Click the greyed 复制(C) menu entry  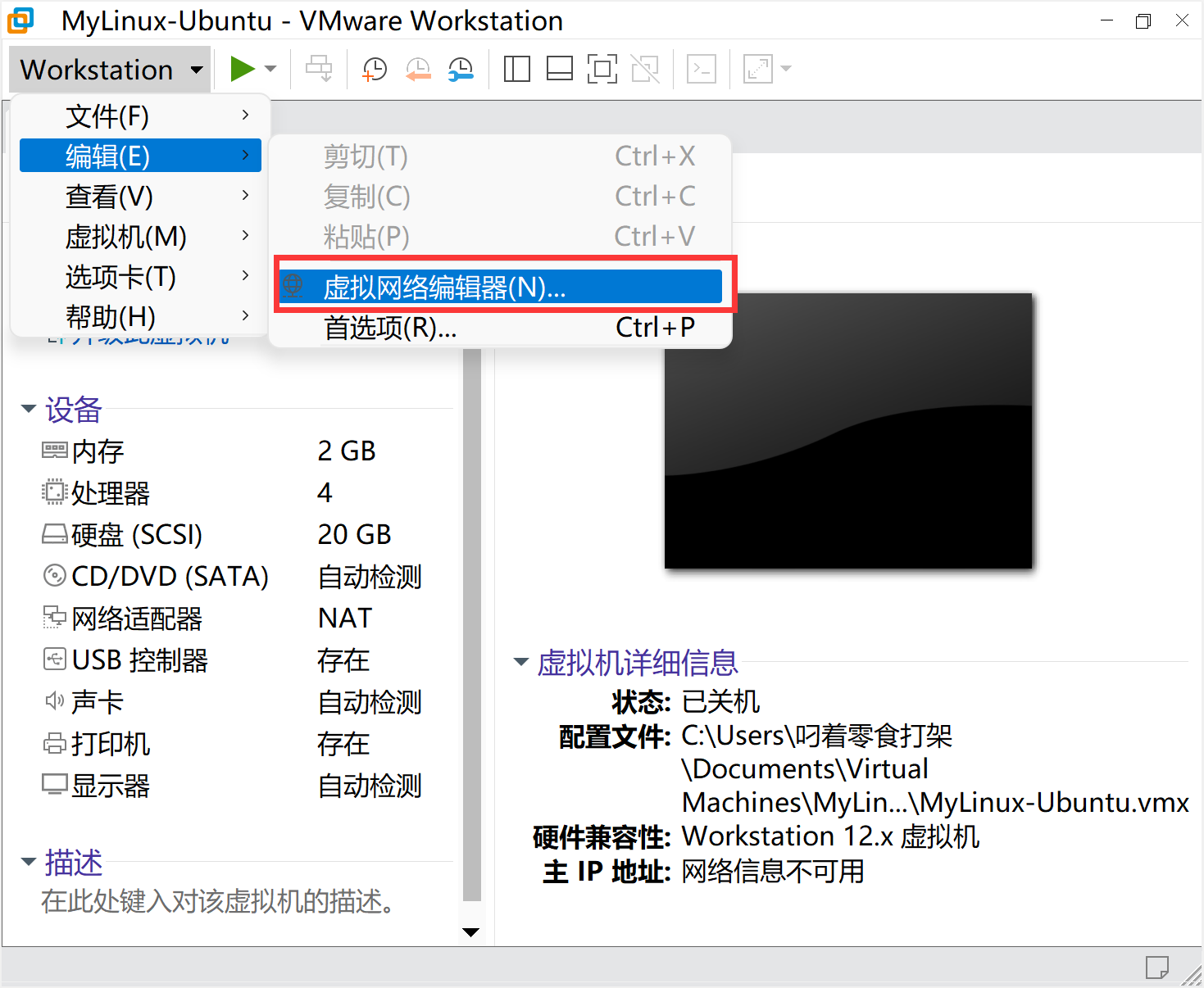point(501,196)
